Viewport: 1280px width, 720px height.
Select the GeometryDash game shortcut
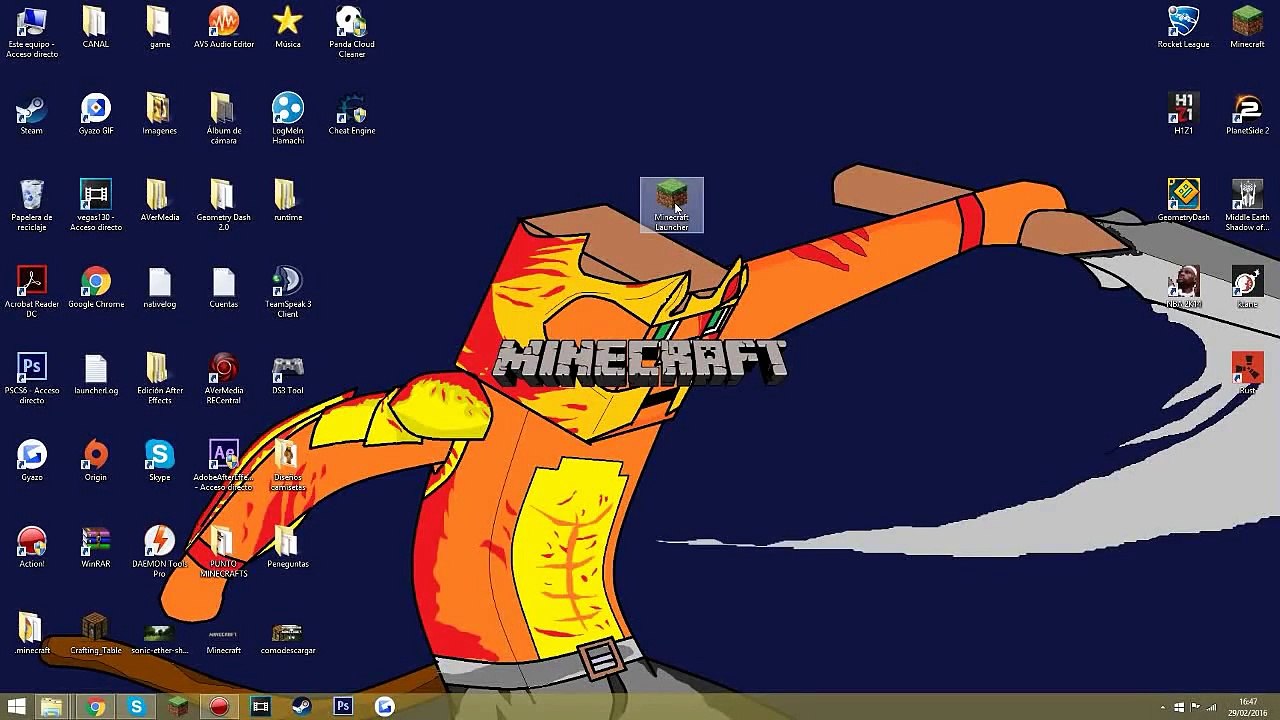(x=1183, y=200)
